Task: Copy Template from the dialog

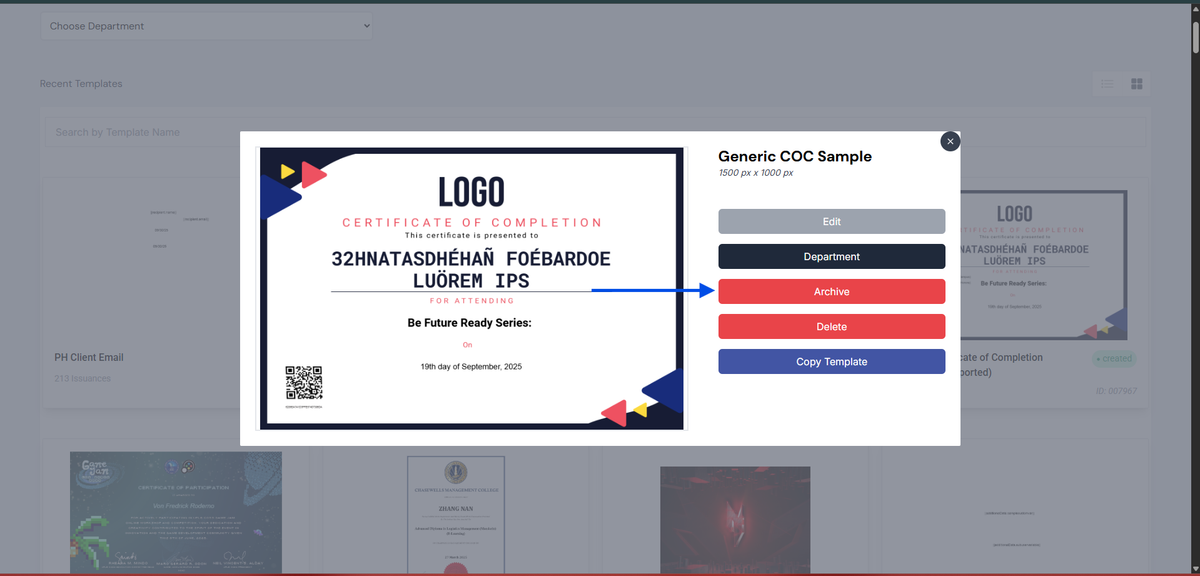Action: click(831, 361)
